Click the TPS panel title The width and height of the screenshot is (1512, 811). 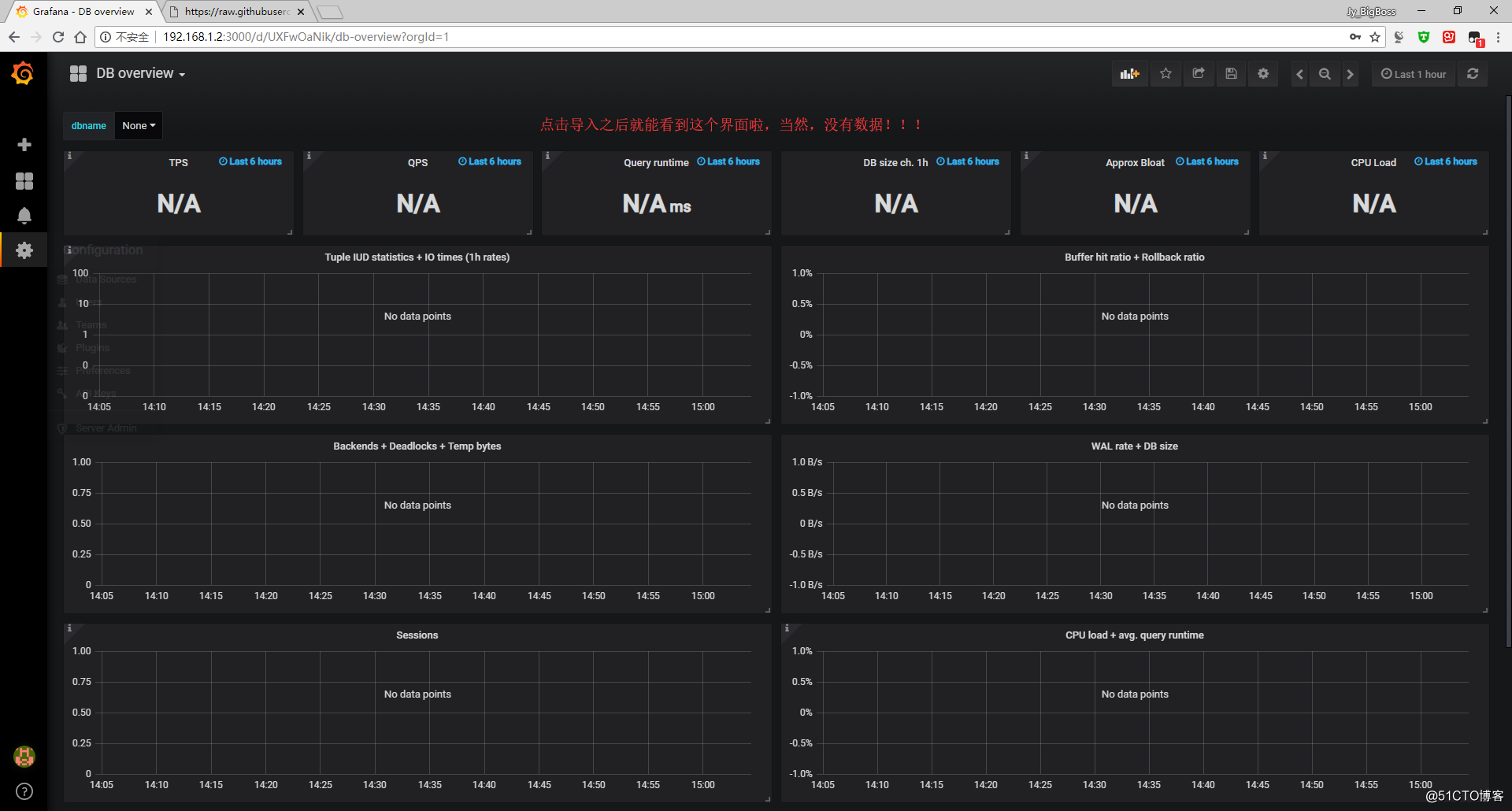[179, 163]
